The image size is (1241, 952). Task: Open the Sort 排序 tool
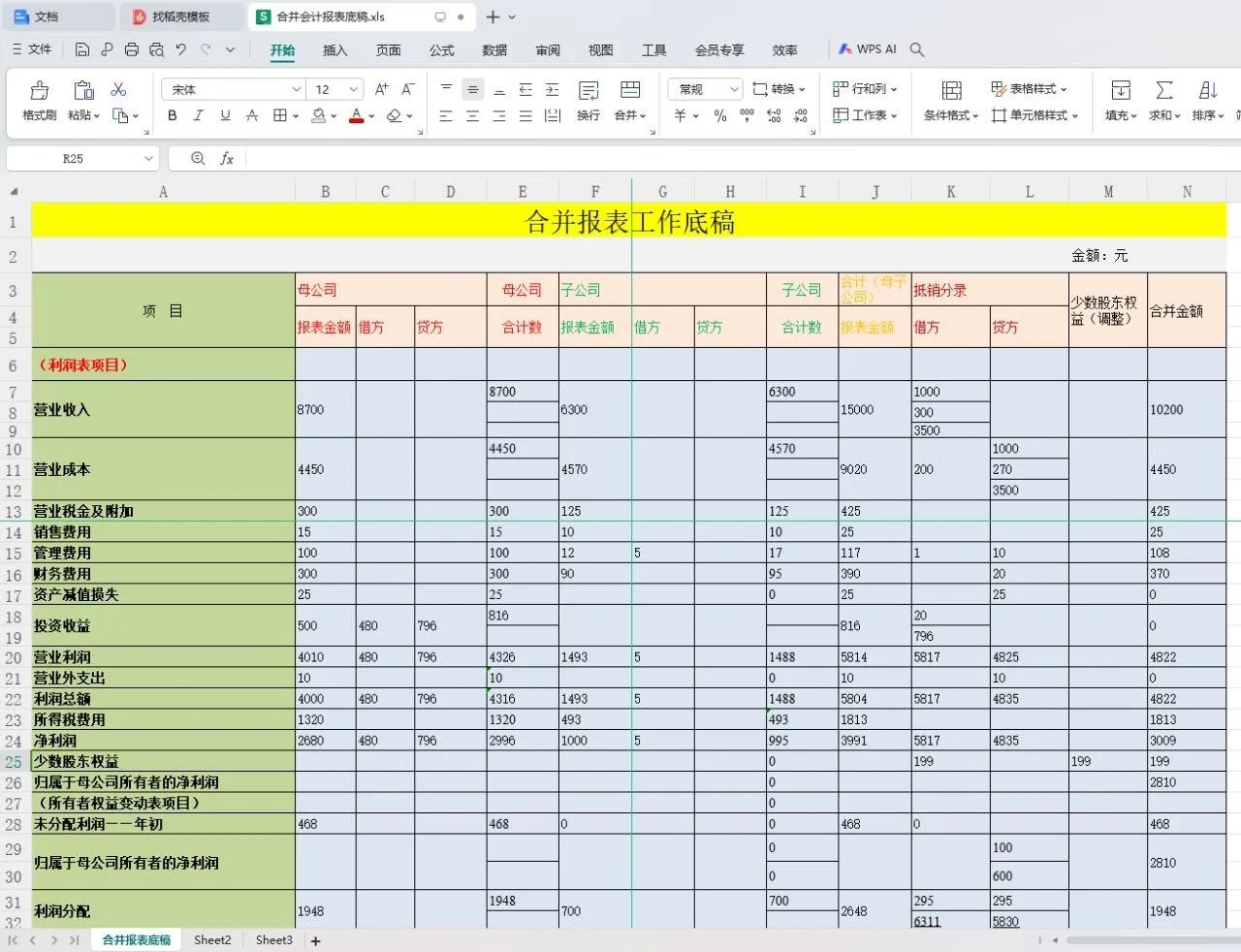point(1208,100)
